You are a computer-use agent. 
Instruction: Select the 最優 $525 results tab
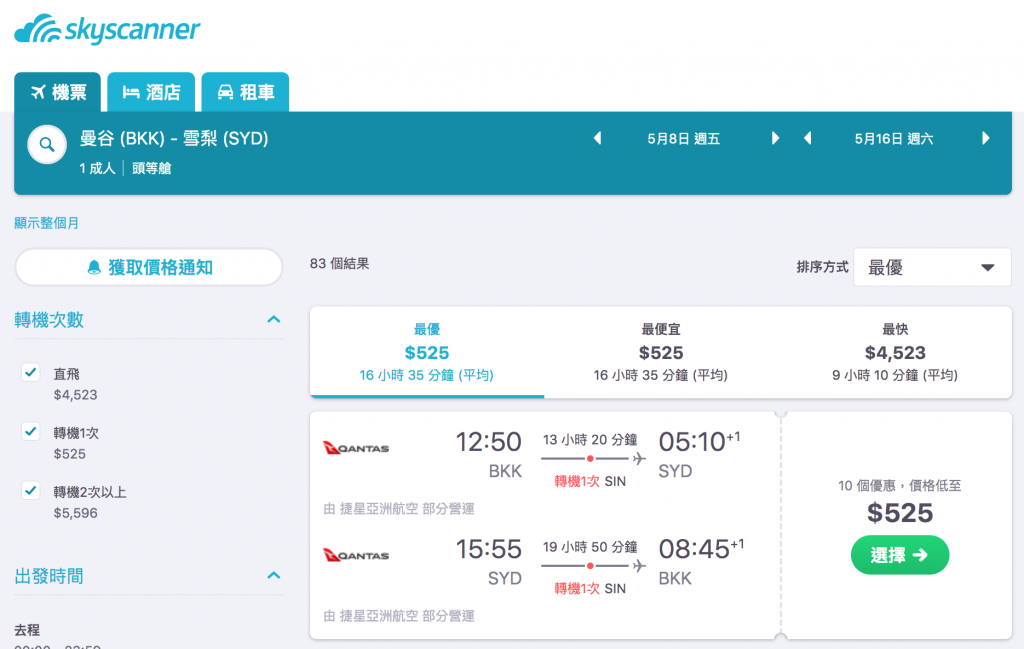(426, 352)
